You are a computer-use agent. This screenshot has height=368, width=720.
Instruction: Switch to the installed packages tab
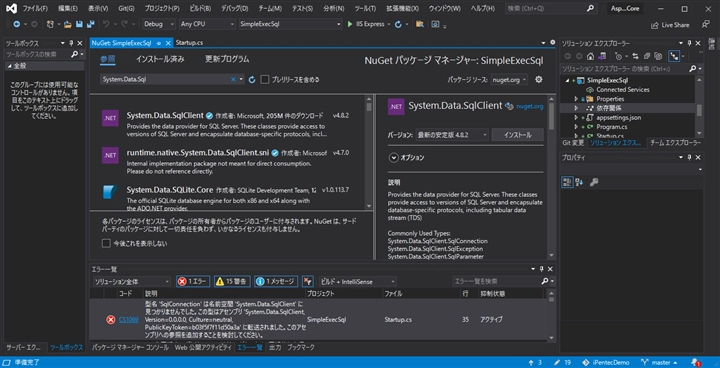click(160, 59)
